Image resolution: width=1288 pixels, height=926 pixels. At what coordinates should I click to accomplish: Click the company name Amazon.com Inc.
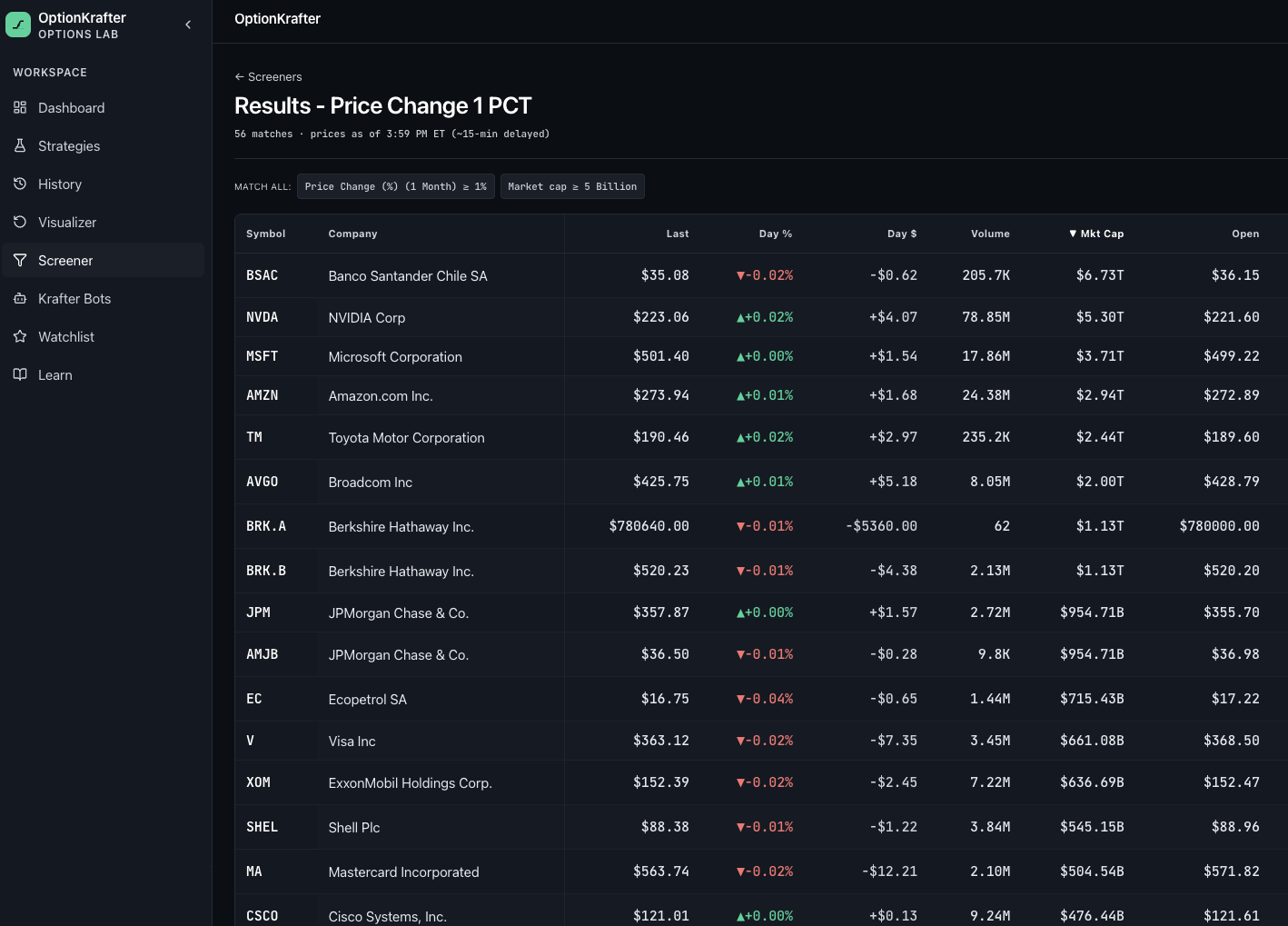pos(381,396)
